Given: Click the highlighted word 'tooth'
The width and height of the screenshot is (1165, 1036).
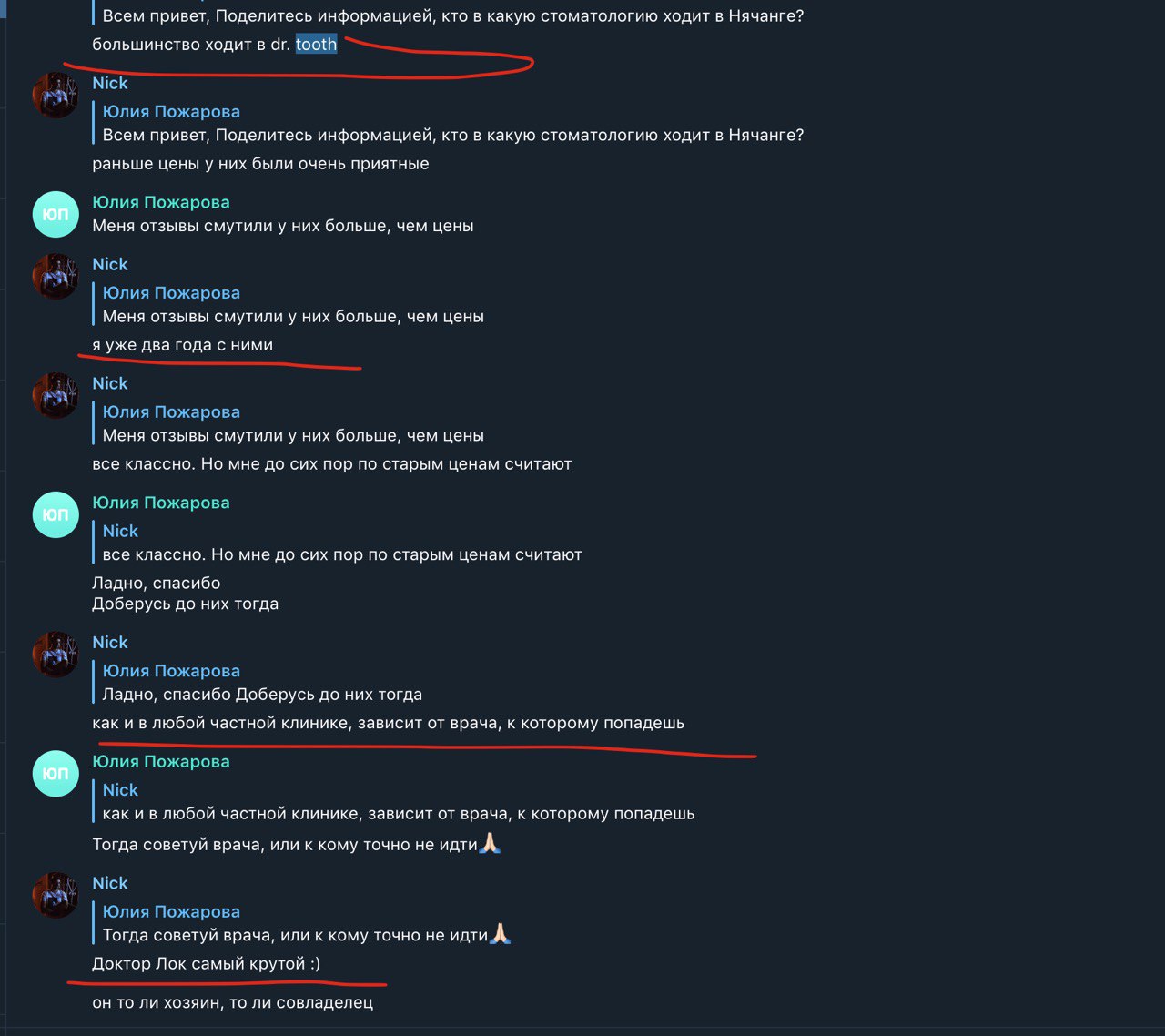Looking at the screenshot, I should click(x=316, y=45).
